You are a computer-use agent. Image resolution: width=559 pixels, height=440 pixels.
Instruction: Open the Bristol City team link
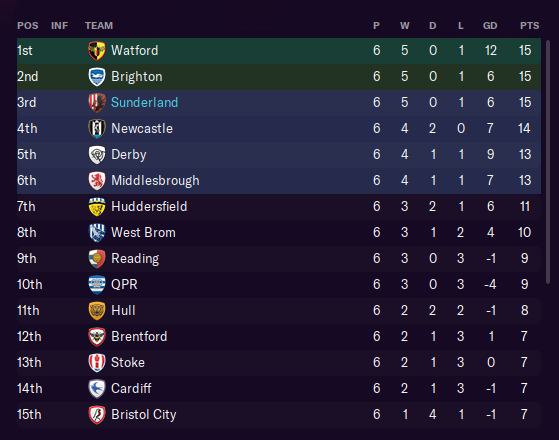pos(144,415)
